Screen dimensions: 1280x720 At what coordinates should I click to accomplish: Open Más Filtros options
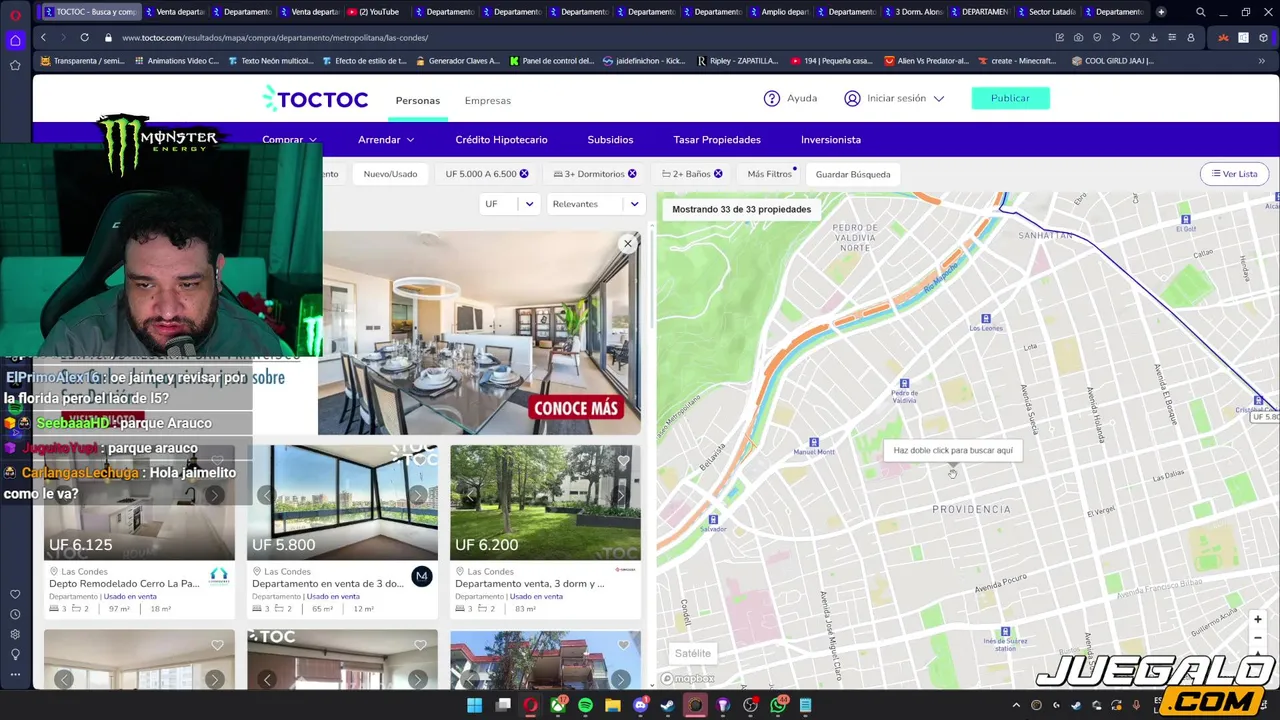(770, 174)
